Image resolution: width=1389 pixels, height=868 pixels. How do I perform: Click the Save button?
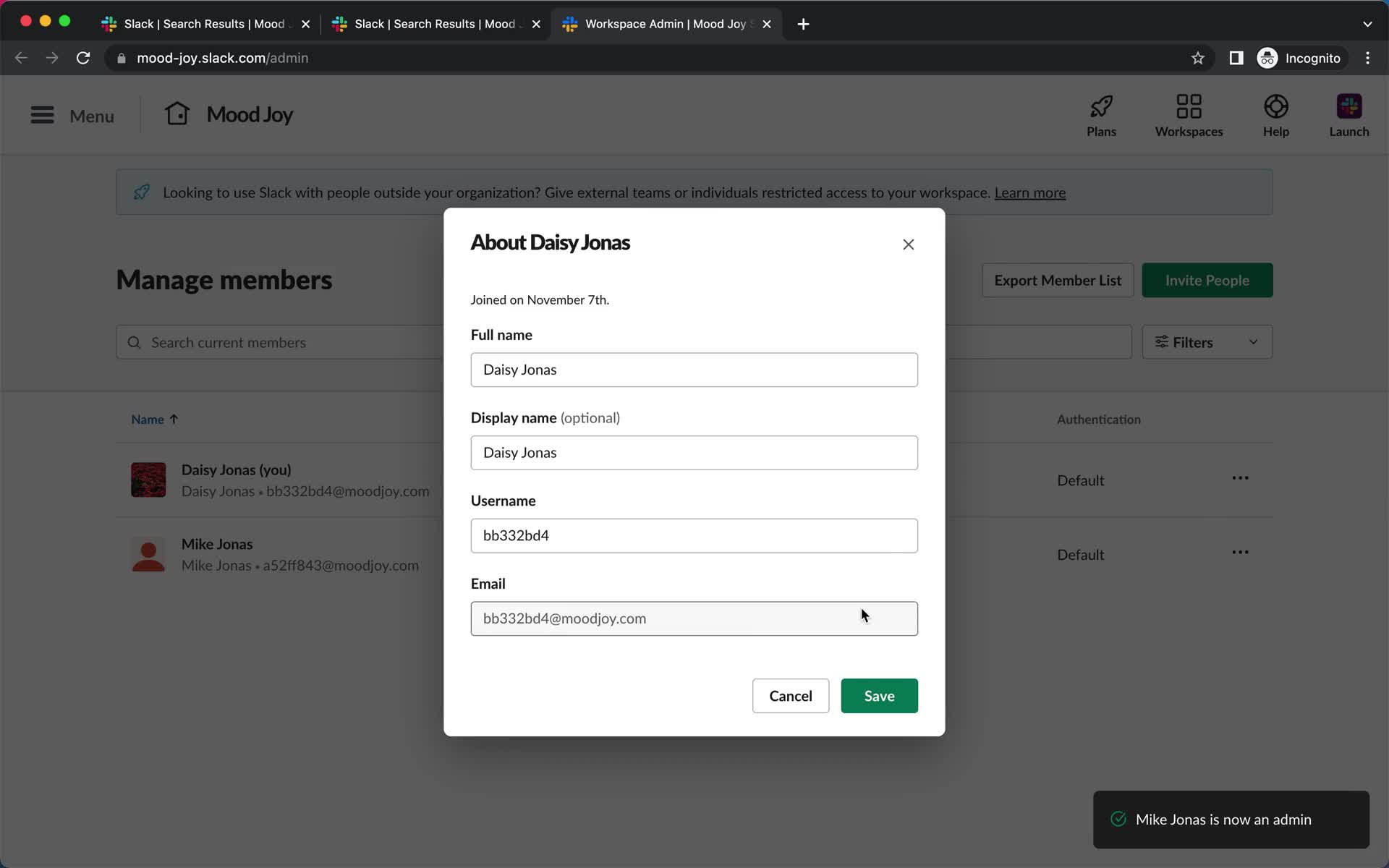tap(879, 696)
